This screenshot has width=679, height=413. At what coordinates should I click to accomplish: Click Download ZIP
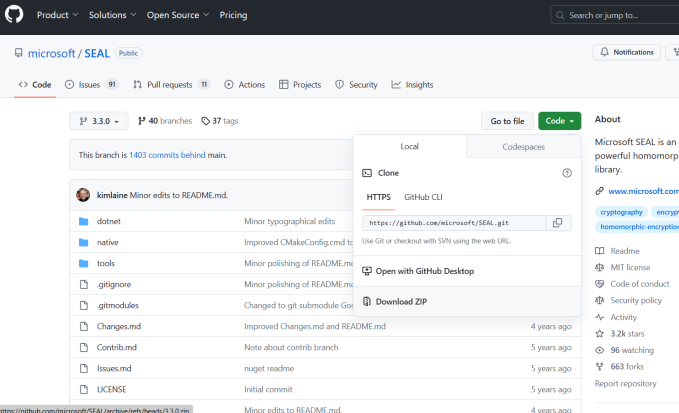467,302
